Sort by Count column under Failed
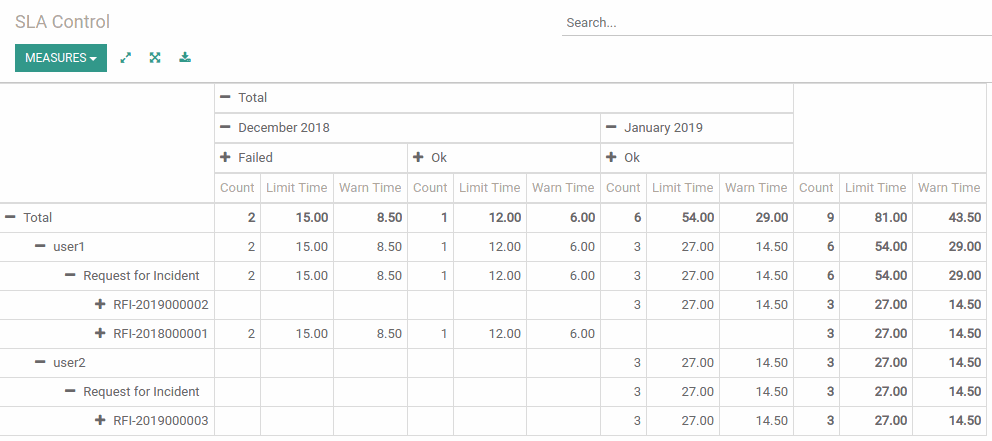Viewport: 992px width, 441px height. [x=237, y=187]
